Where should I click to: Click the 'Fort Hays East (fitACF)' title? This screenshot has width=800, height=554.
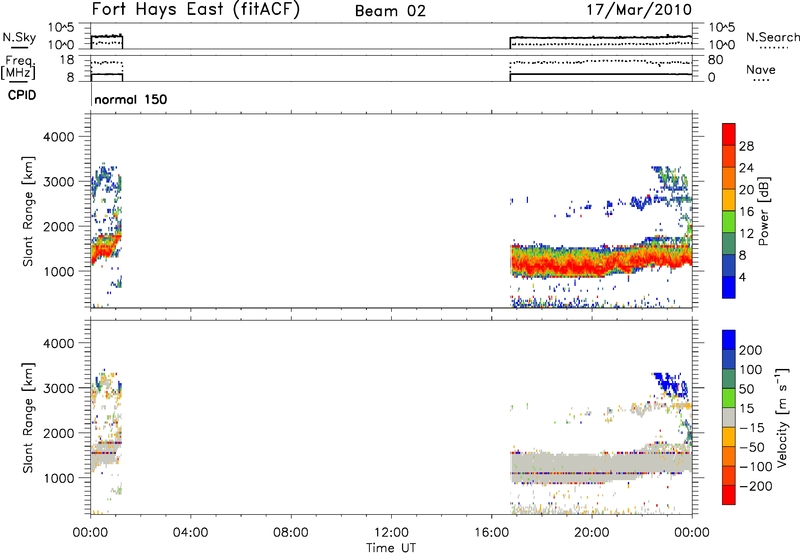pyautogui.click(x=195, y=9)
